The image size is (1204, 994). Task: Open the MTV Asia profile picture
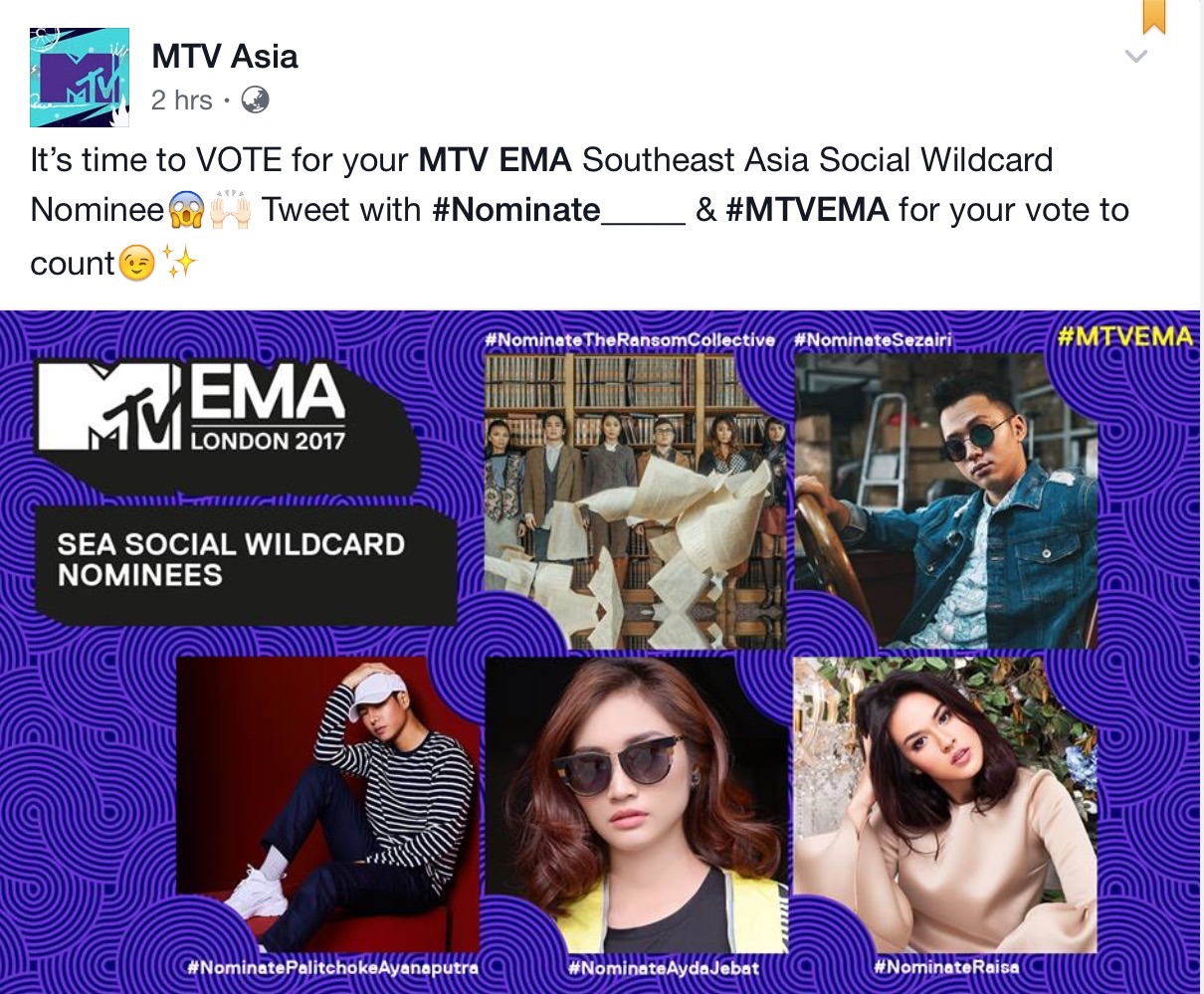(80, 78)
